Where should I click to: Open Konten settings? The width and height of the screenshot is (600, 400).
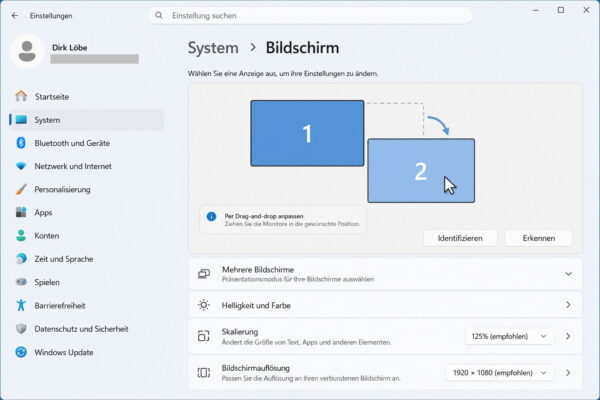tap(87, 236)
